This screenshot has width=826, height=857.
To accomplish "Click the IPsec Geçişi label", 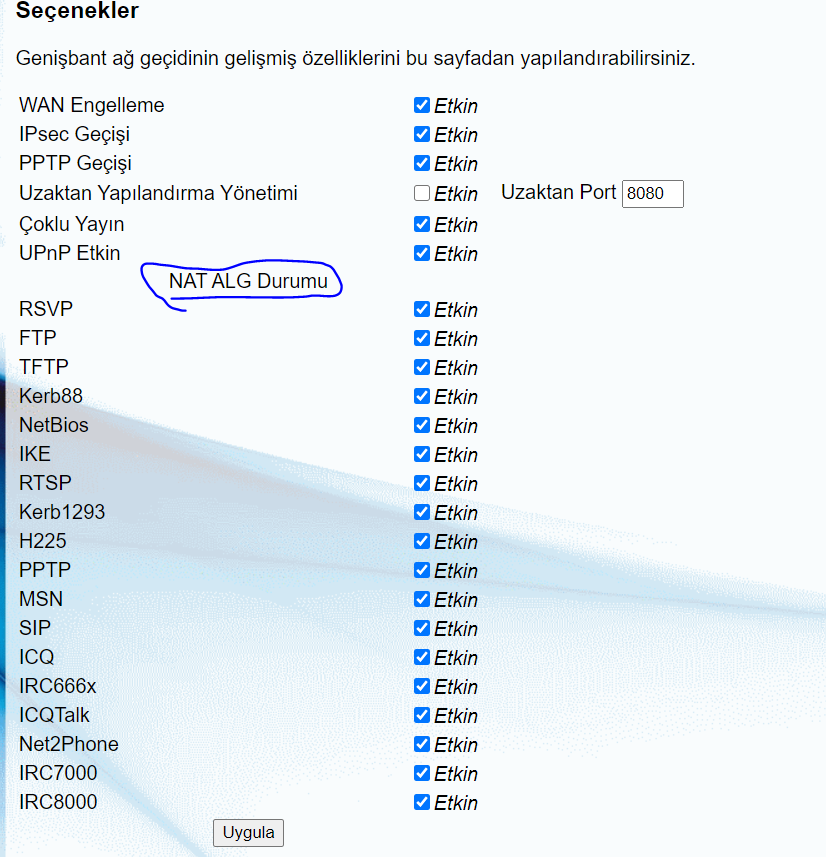I will [x=74, y=134].
